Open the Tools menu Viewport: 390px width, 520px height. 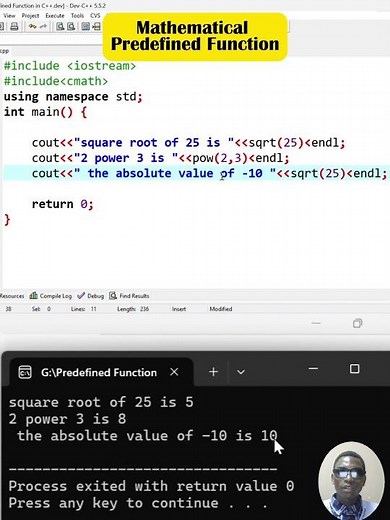[x=77, y=16]
